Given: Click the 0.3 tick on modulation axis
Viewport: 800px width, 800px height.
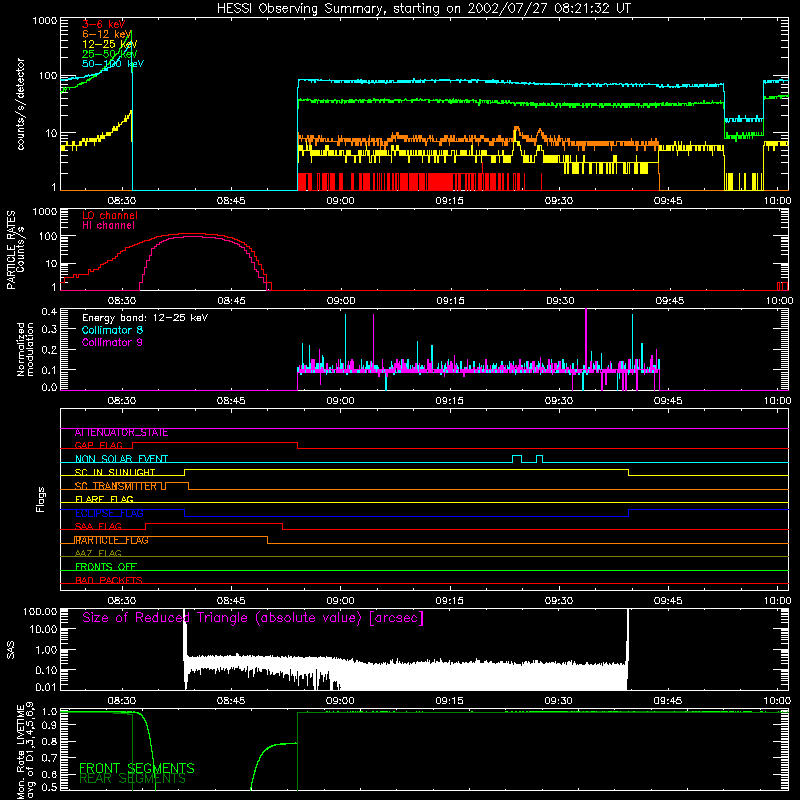Looking at the screenshot, I should point(49,329).
